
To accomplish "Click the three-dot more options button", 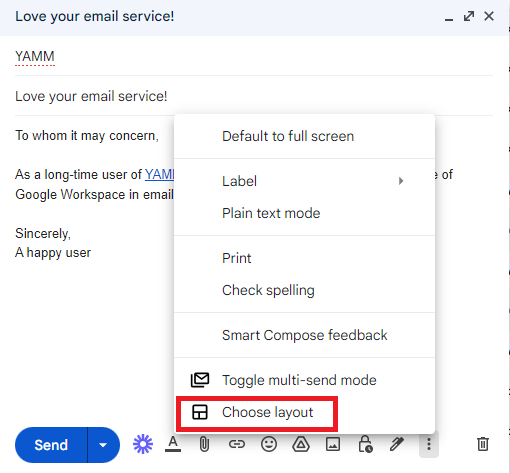I will coord(429,444).
